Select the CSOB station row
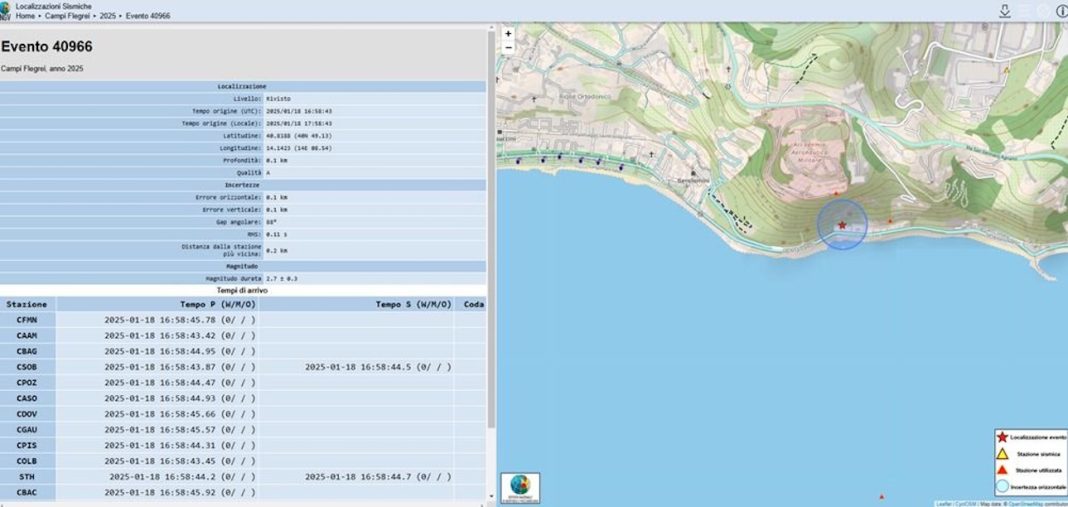 (27, 367)
